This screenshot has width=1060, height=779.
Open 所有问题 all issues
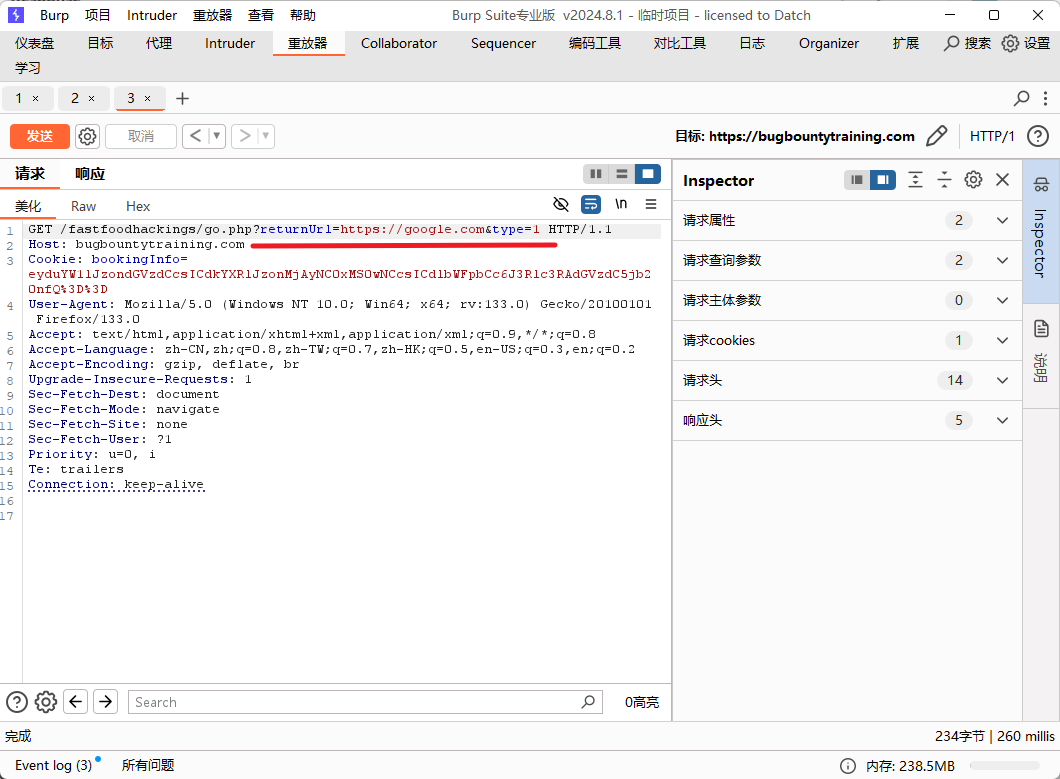point(148,765)
